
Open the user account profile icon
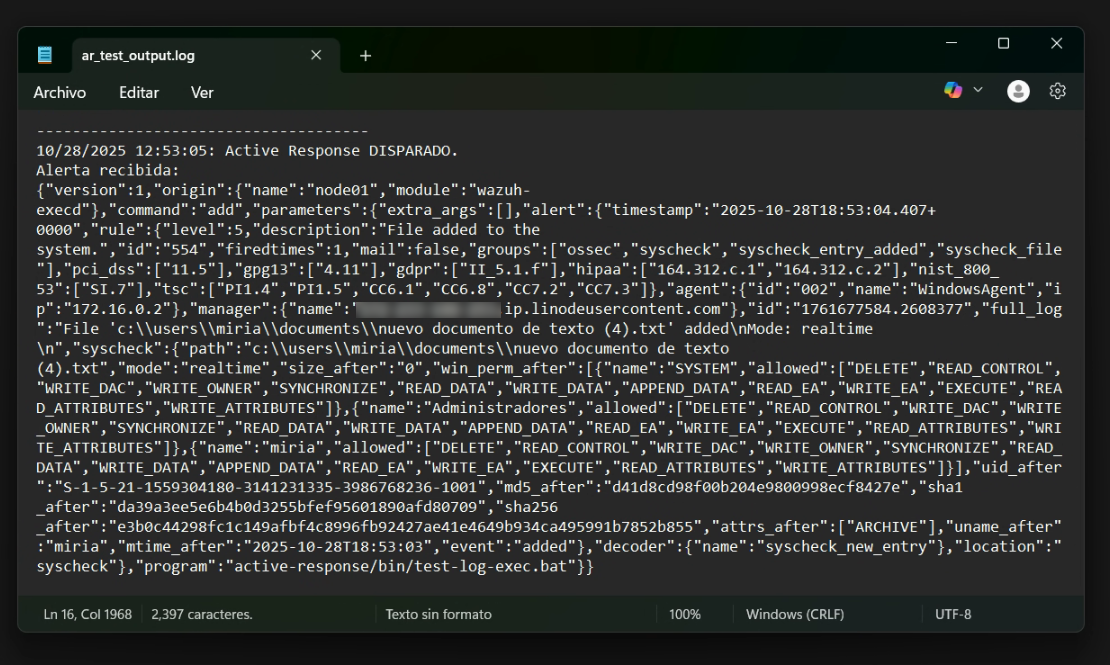pyautogui.click(x=1018, y=91)
